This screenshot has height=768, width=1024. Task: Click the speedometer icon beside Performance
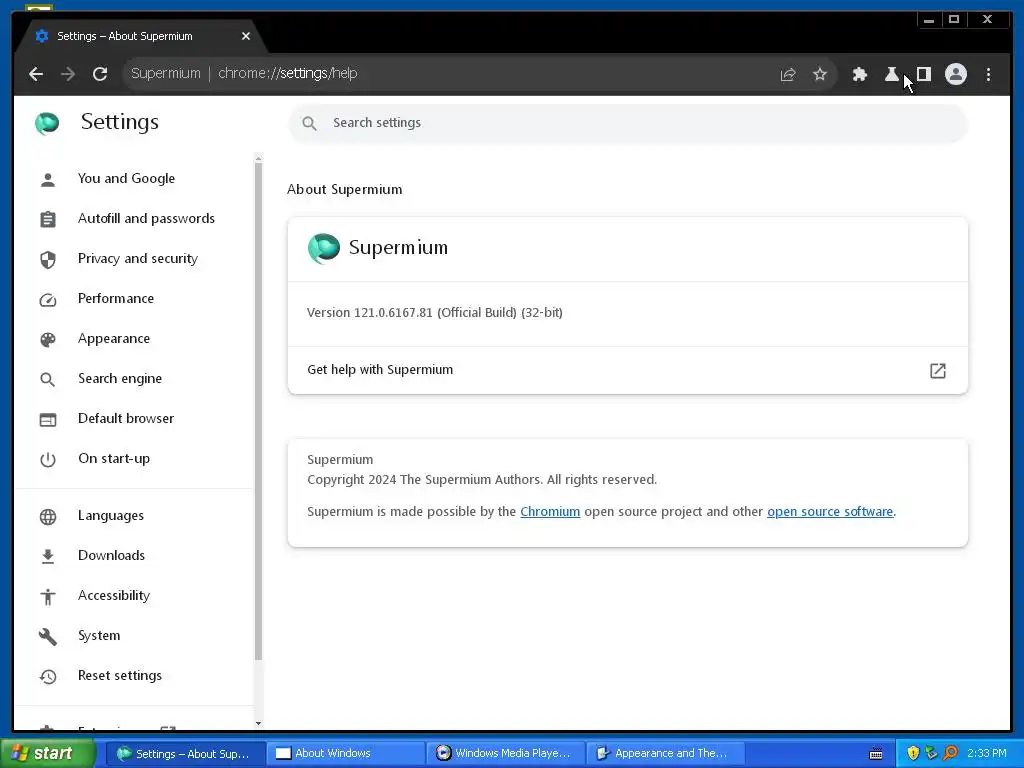pos(48,300)
